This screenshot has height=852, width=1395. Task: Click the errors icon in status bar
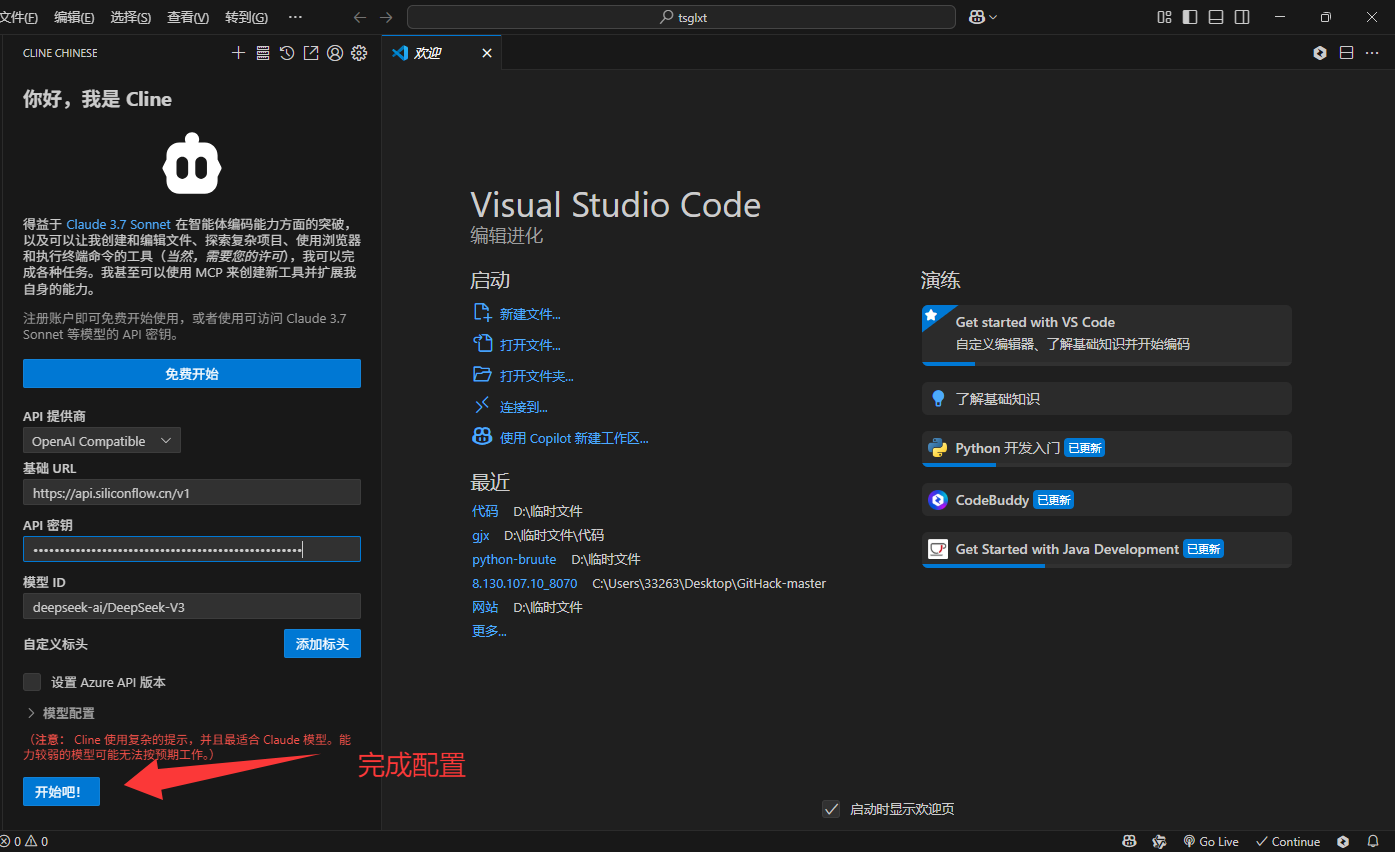[x=6, y=841]
